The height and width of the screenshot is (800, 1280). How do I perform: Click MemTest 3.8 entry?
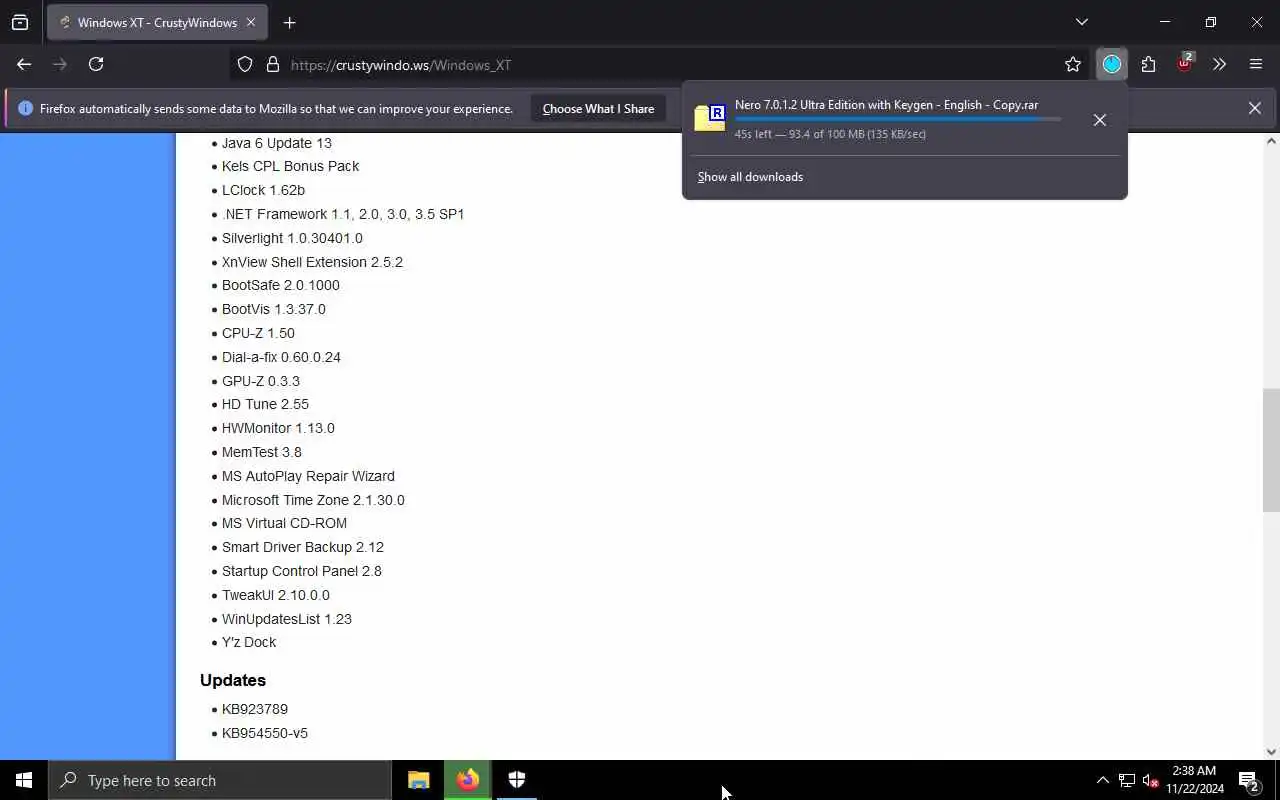click(x=261, y=452)
